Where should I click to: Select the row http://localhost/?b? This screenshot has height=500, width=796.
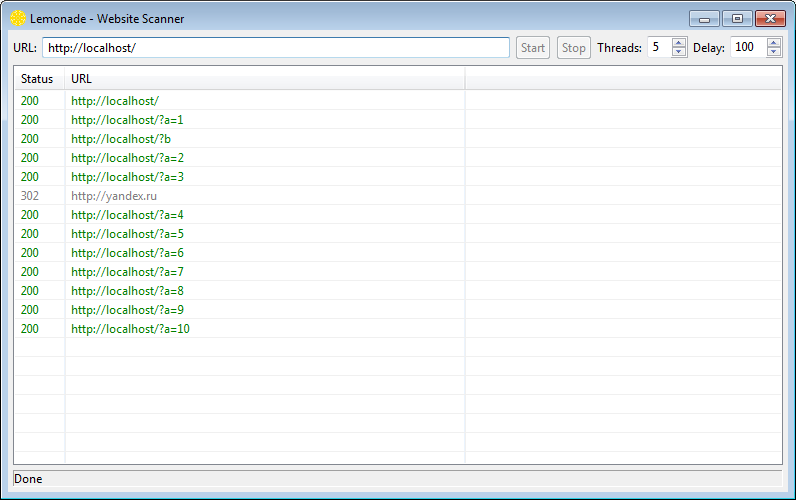pyautogui.click(x=397, y=139)
